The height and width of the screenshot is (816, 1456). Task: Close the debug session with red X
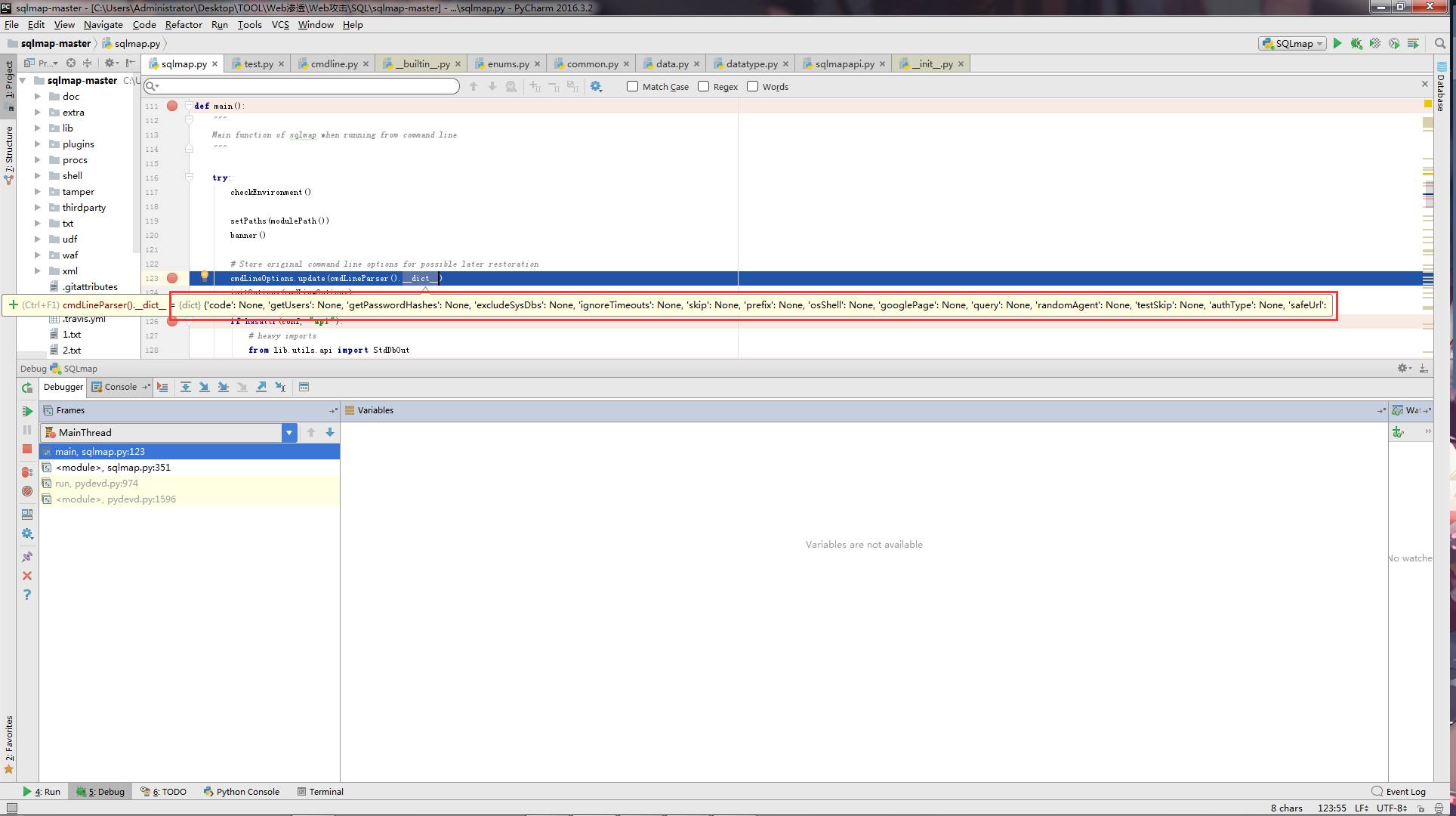(x=27, y=576)
